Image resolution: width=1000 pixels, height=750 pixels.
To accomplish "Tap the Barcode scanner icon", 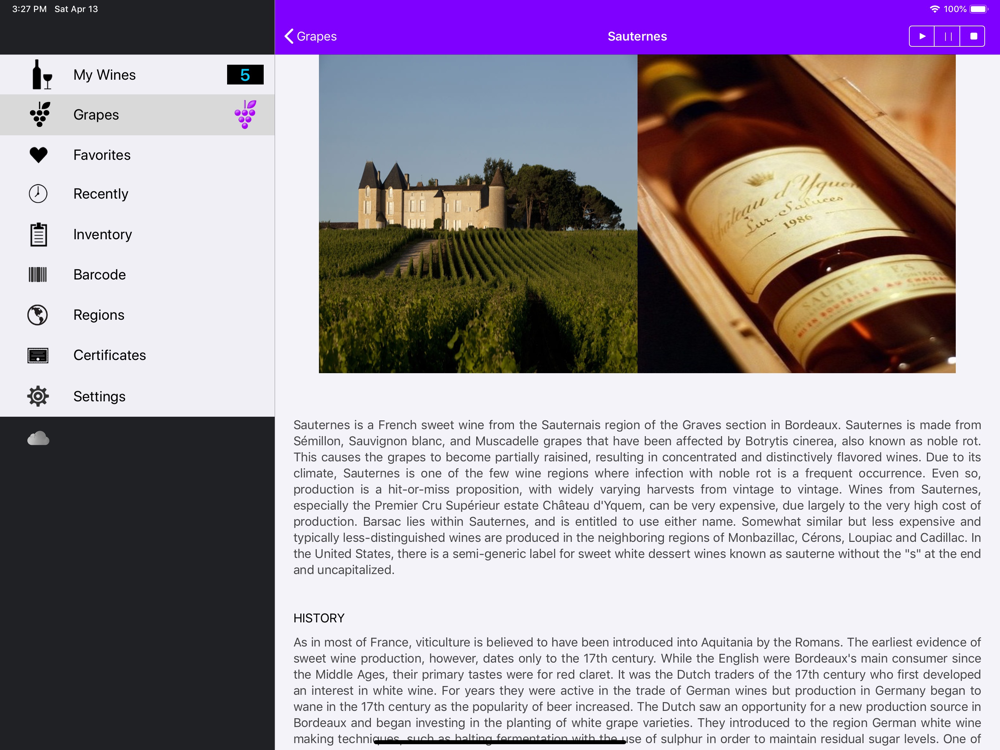I will point(38,275).
